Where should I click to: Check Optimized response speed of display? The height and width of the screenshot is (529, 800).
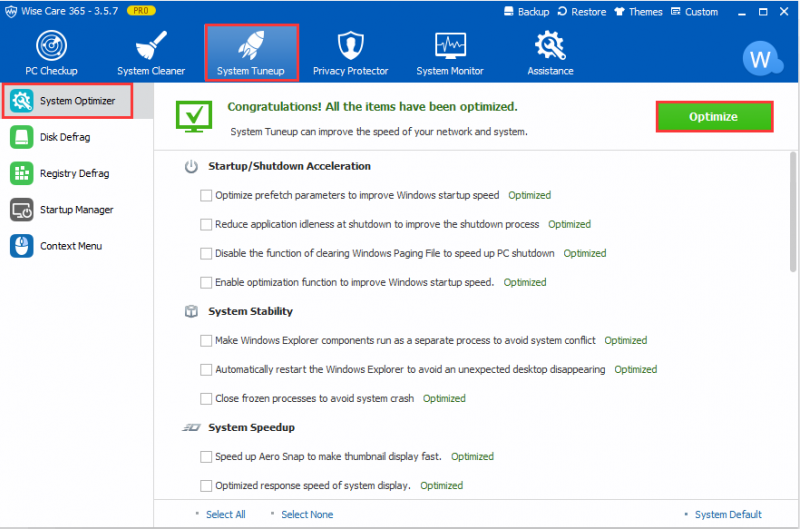pyautogui.click(x=206, y=486)
